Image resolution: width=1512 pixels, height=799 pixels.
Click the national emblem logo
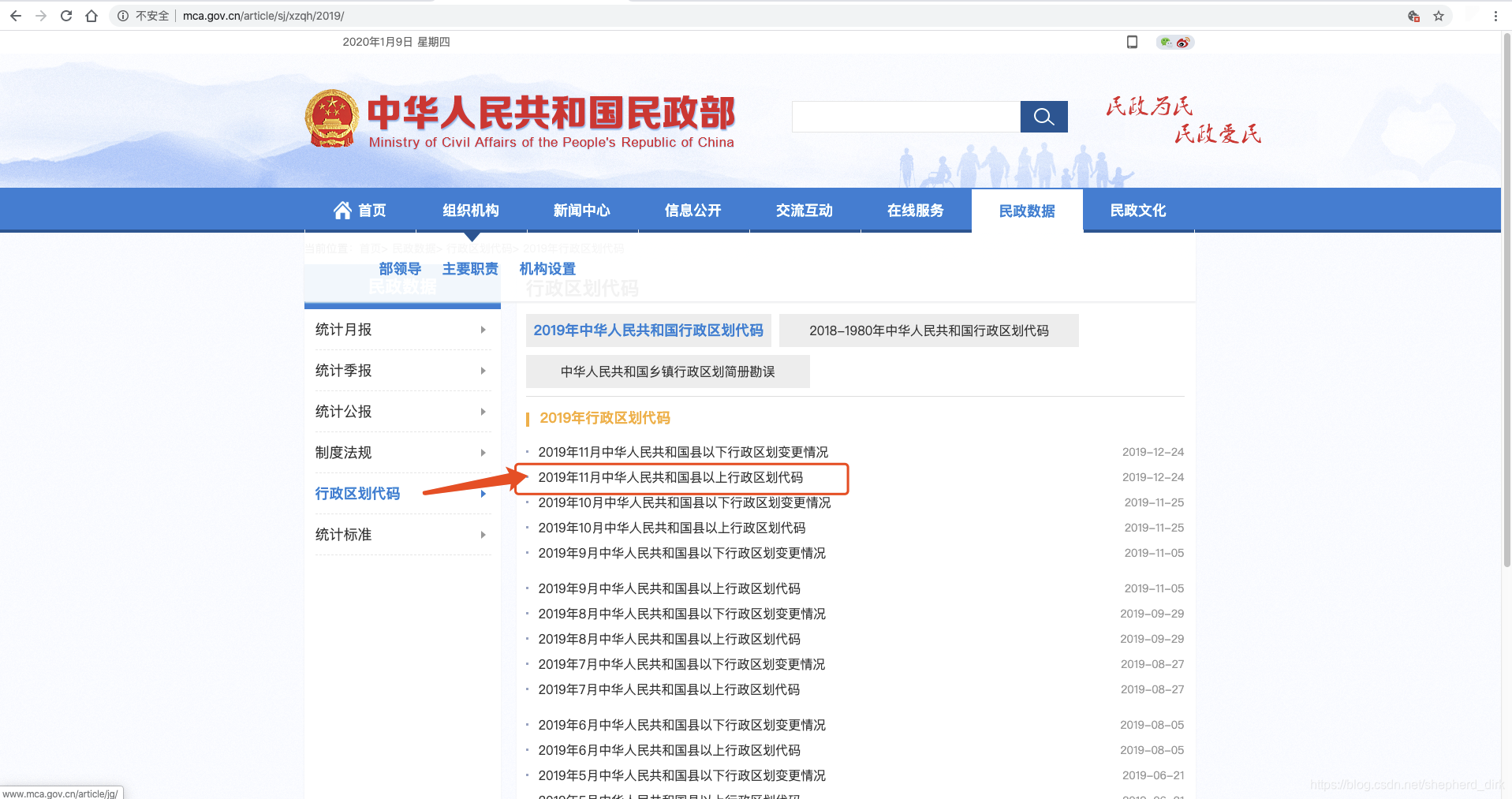[x=331, y=117]
